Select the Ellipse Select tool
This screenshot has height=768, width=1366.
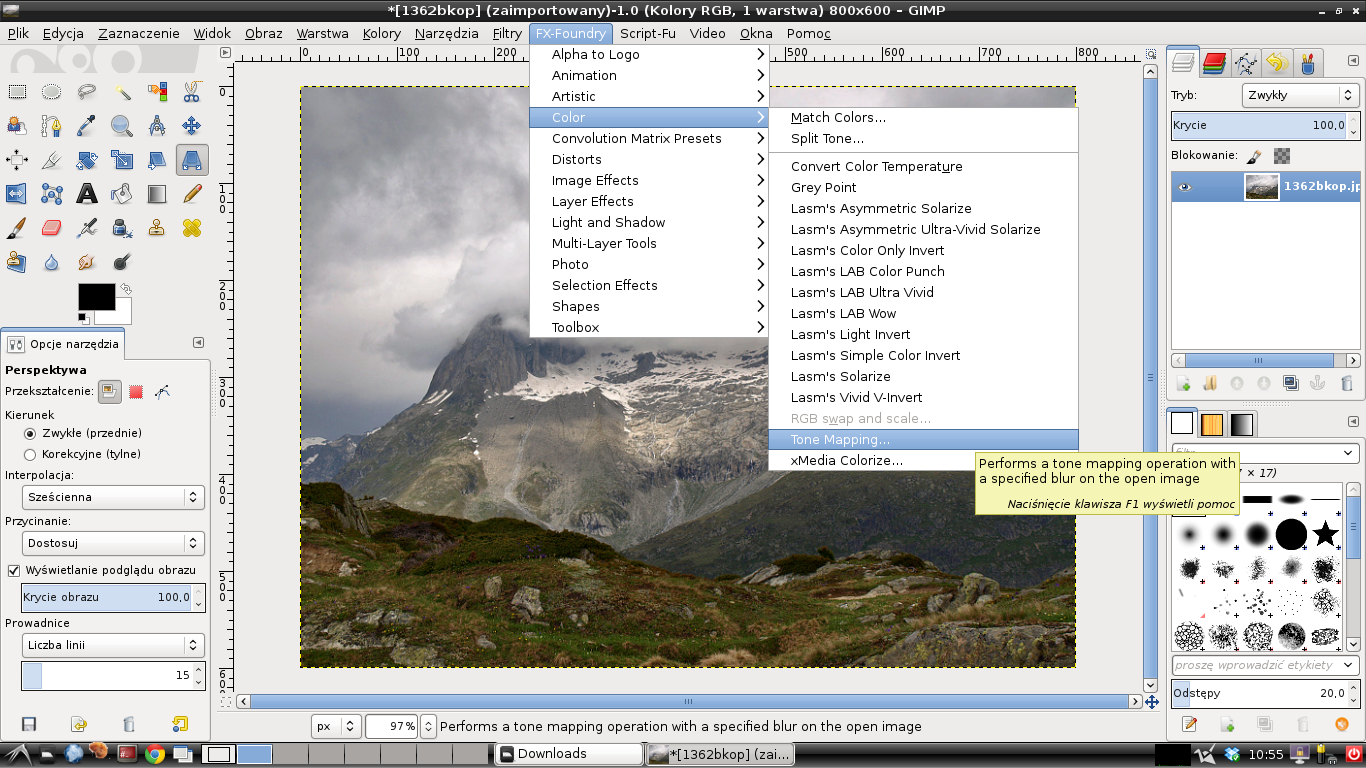(52, 93)
